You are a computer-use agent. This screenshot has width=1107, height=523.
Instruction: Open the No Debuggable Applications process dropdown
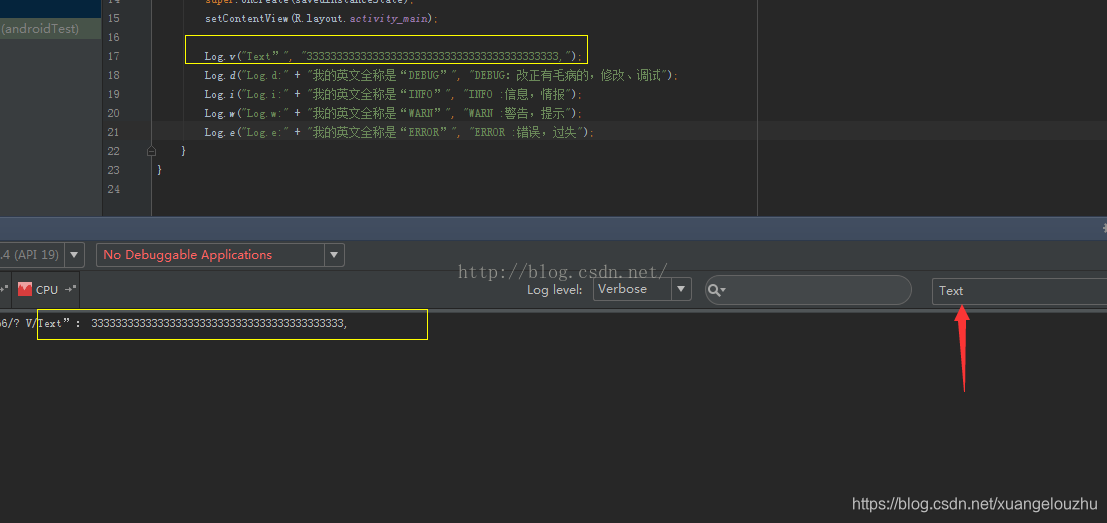click(220, 255)
